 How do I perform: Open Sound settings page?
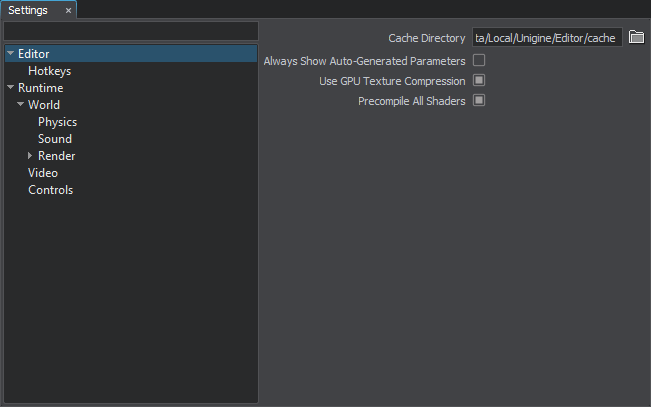[54, 139]
